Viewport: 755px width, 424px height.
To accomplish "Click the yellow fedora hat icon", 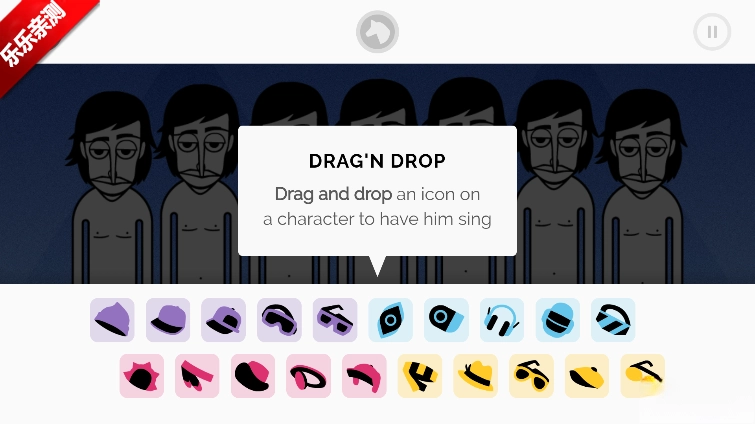I will (x=476, y=376).
